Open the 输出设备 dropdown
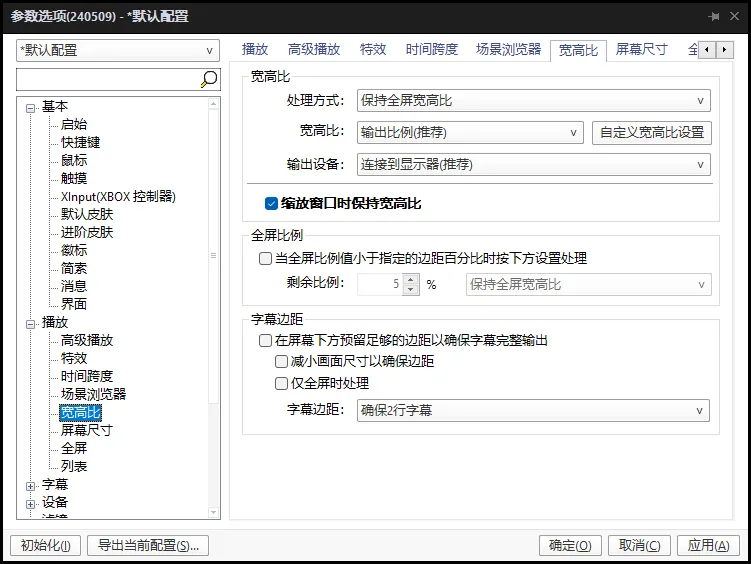The width and height of the screenshot is (751, 564). click(534, 165)
